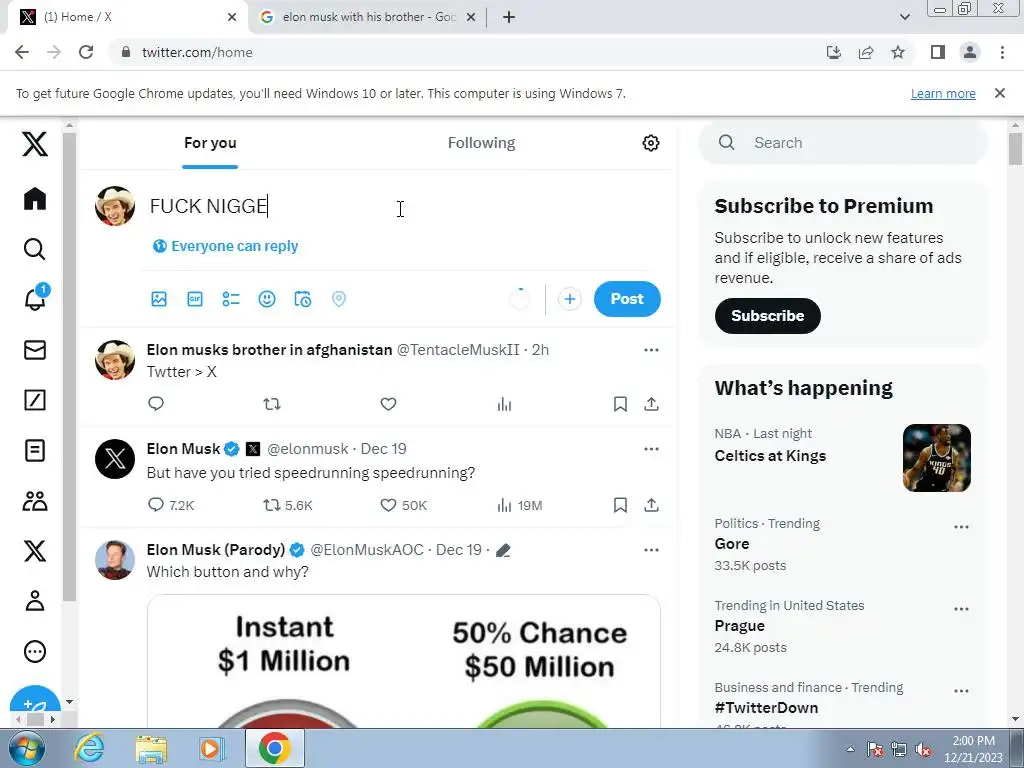Open Lists icon in sidebar
1024x768 pixels.
click(x=35, y=451)
